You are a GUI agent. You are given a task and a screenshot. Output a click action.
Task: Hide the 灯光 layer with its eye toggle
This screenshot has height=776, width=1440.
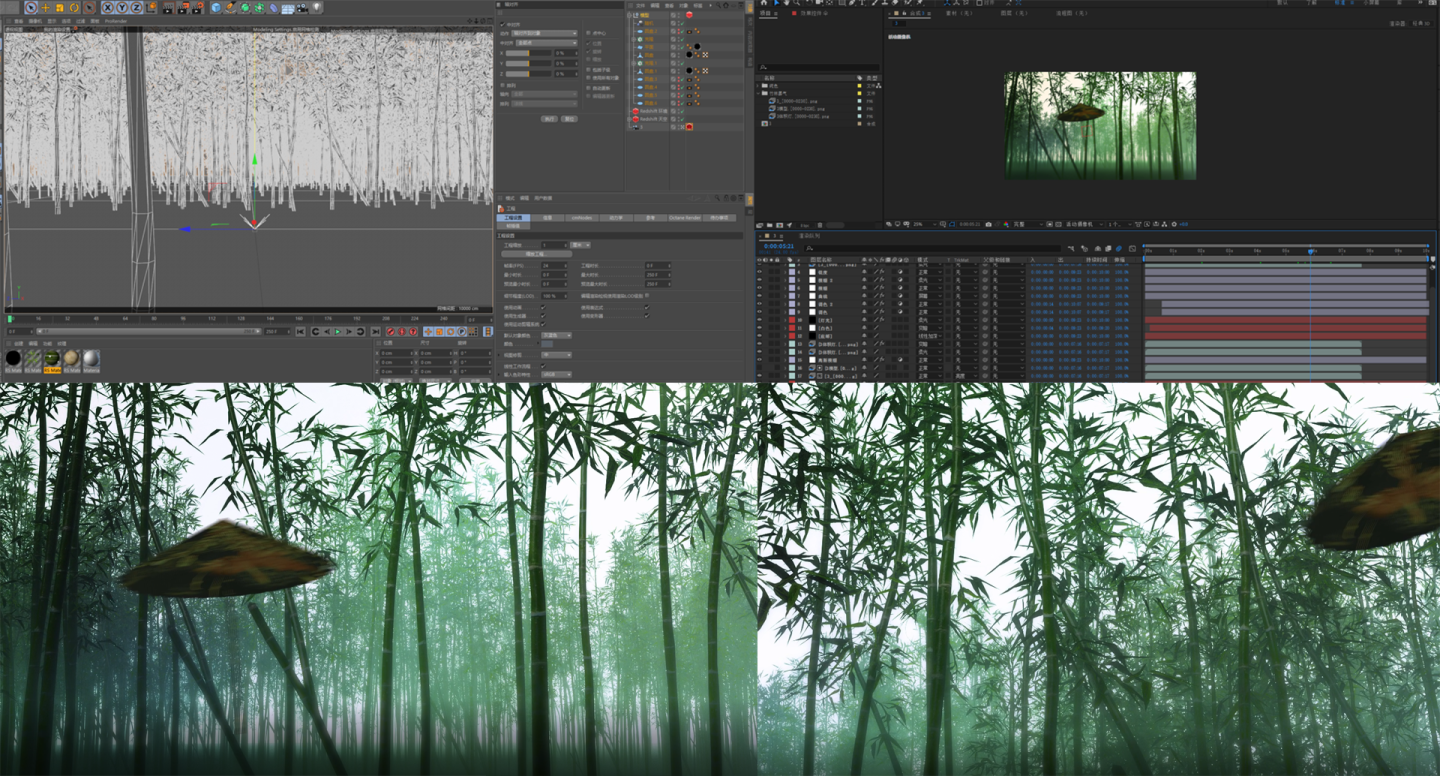760,319
